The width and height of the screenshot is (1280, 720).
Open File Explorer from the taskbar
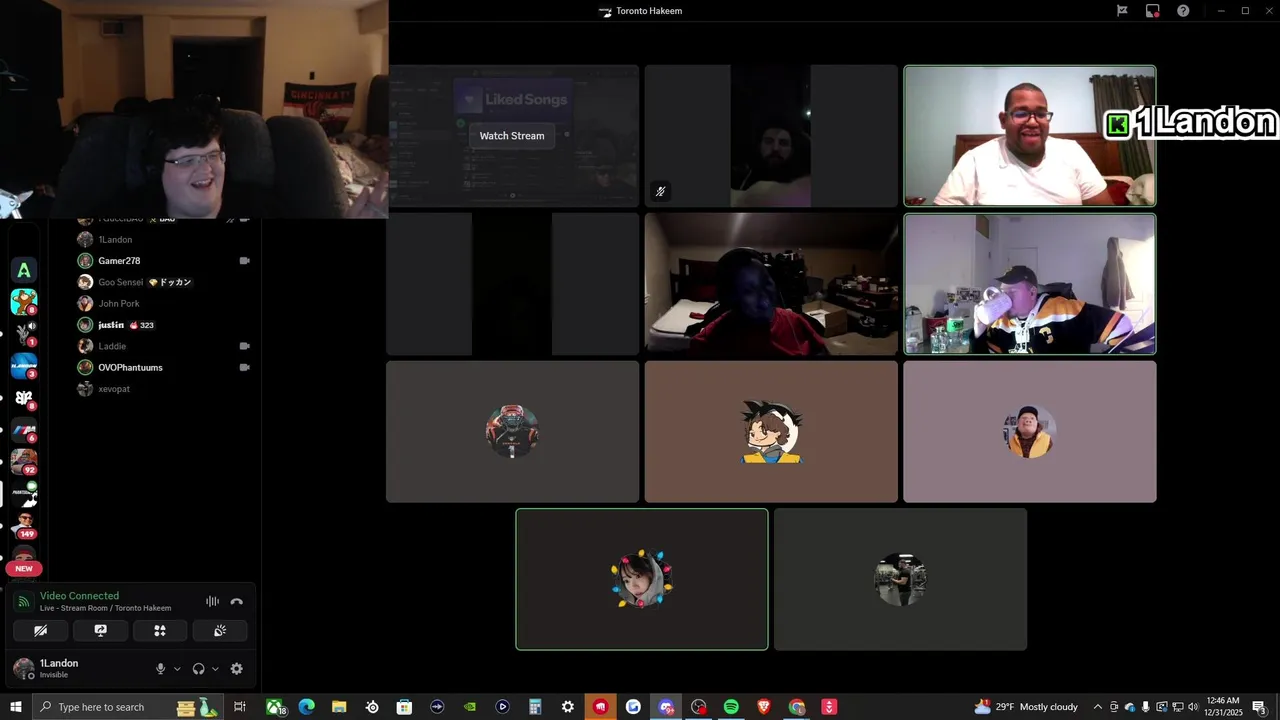click(x=339, y=707)
